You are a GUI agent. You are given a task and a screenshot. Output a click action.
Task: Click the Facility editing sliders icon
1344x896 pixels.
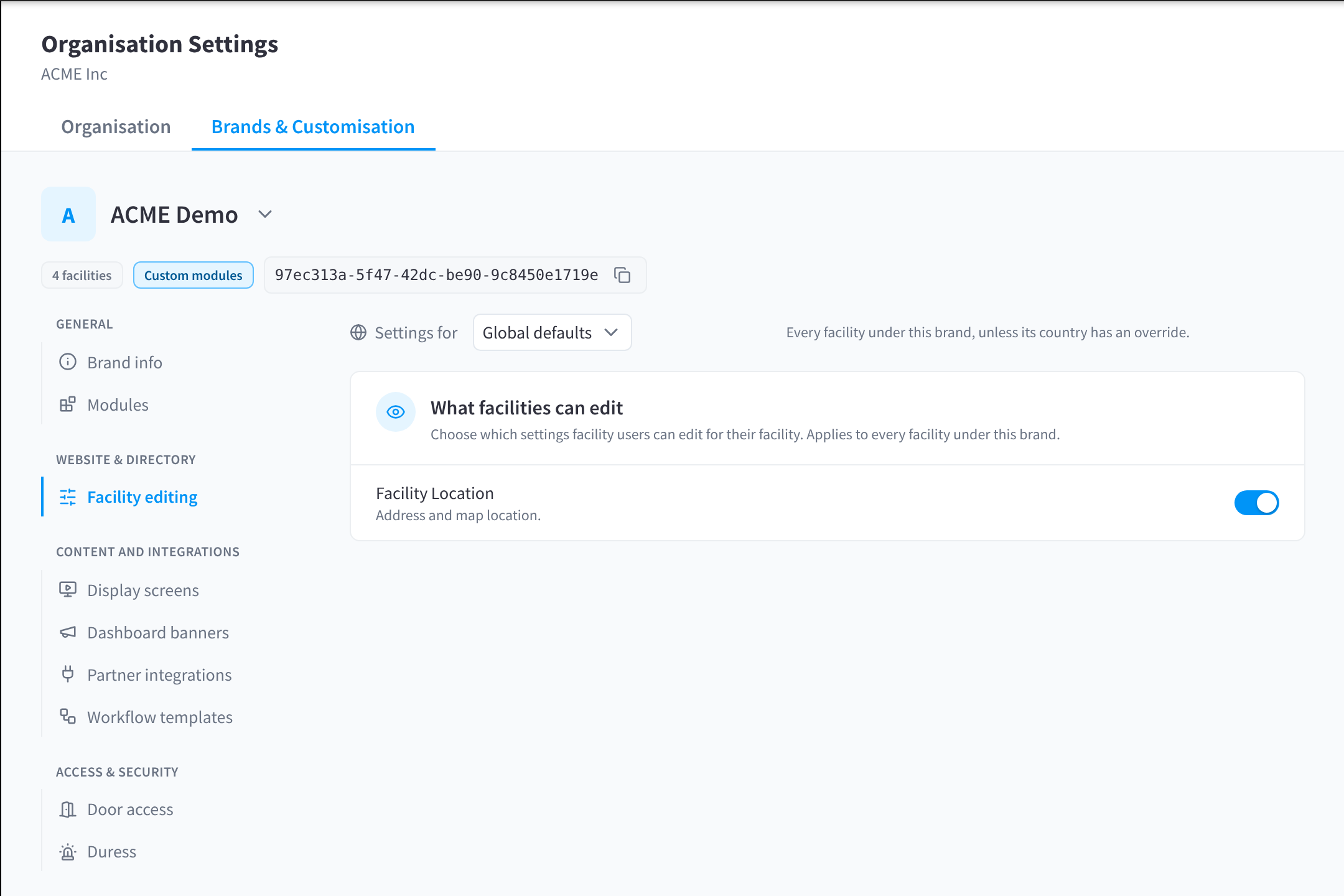(68, 497)
